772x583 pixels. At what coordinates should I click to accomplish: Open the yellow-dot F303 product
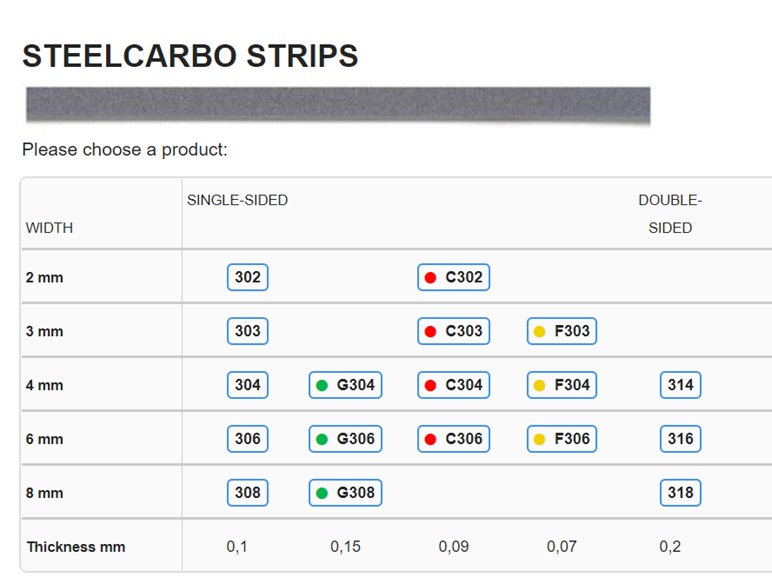coord(562,331)
